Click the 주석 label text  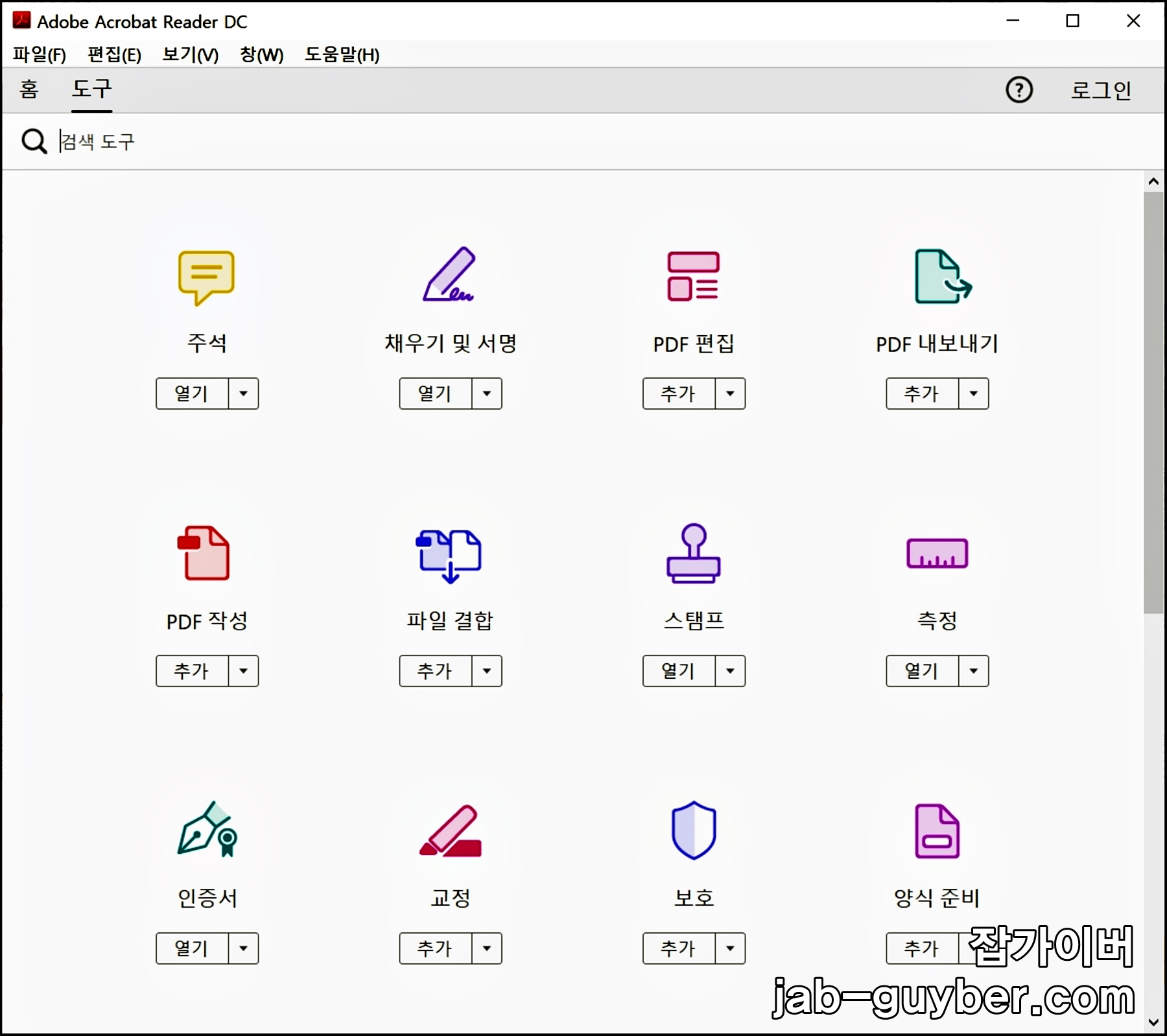[207, 343]
